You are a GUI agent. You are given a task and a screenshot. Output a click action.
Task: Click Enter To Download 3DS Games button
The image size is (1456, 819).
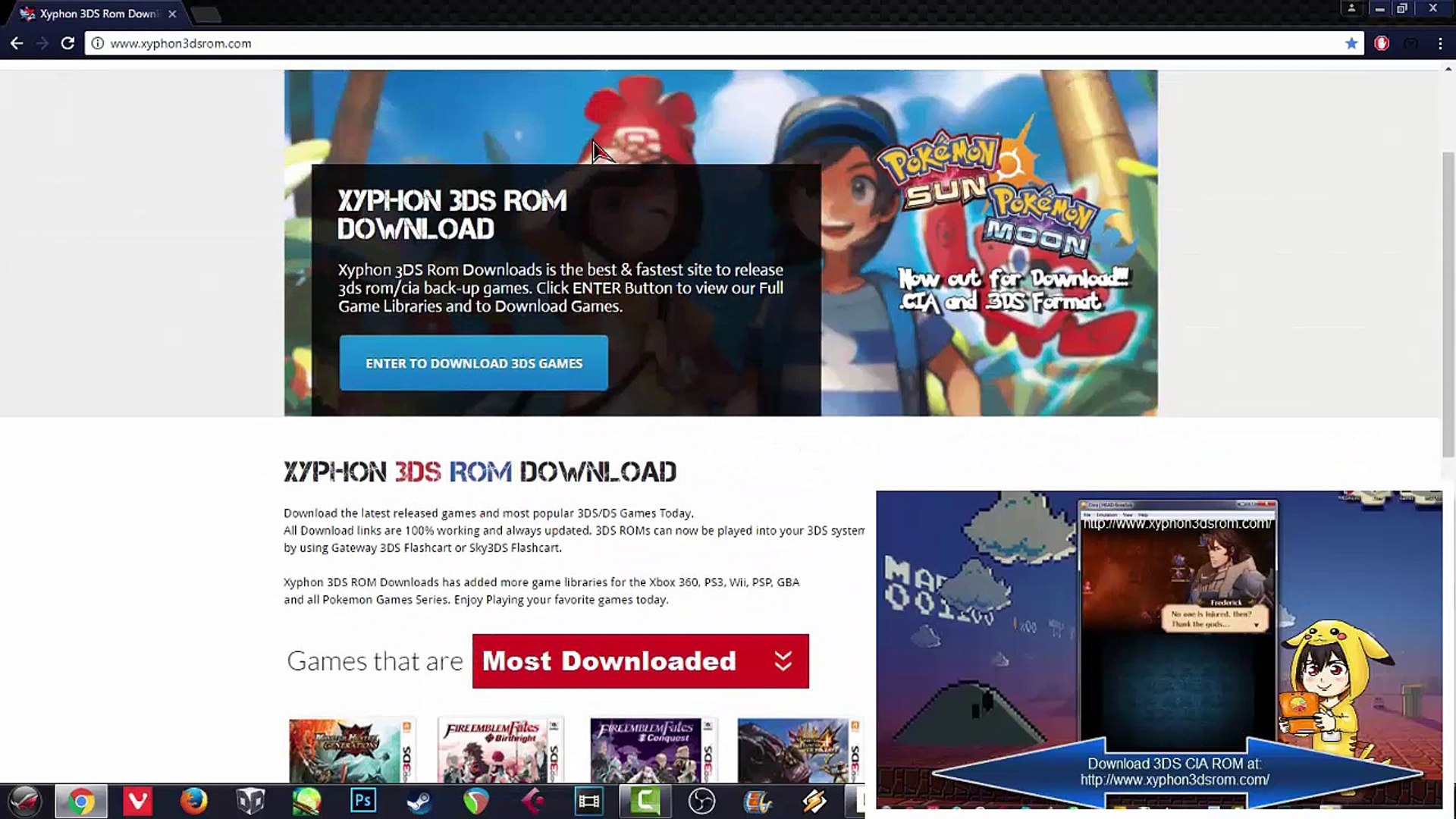pos(473,363)
